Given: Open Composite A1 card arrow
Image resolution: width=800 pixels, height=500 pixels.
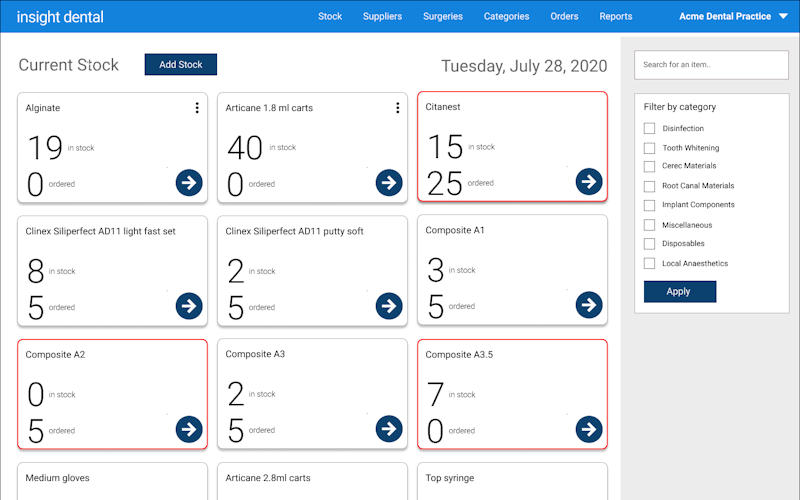Looking at the screenshot, I should tap(589, 305).
